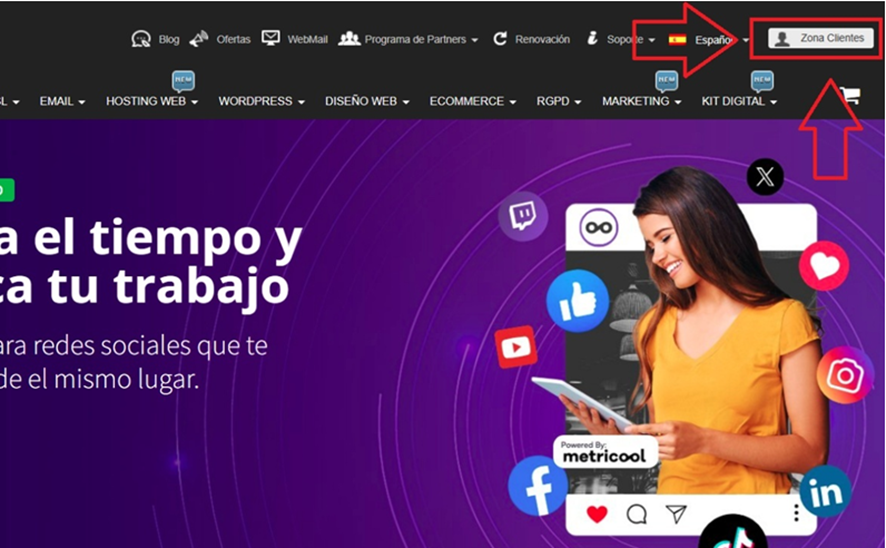Click the YouTube play icon

coord(516,347)
